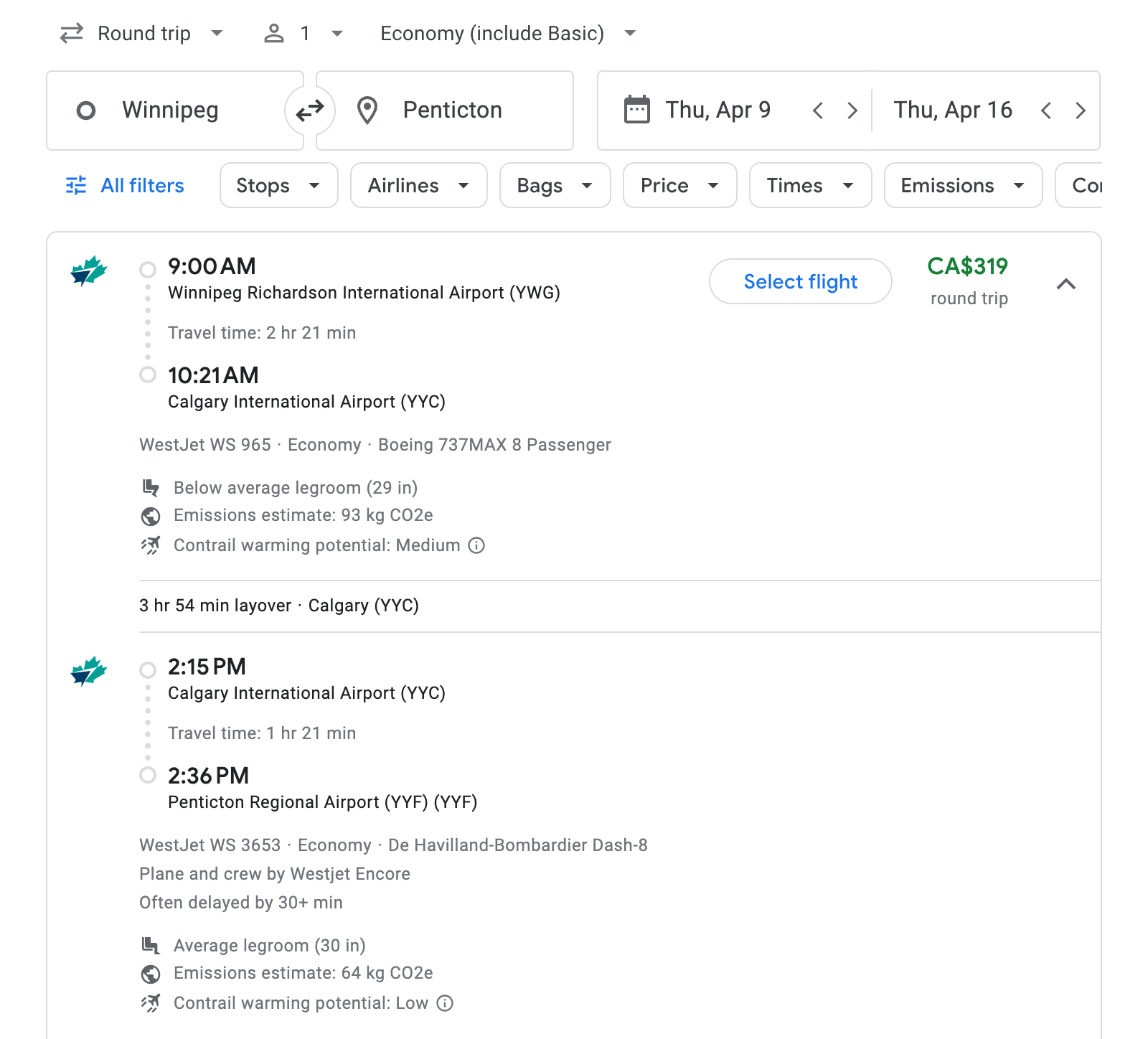Collapse the CA$319 flight details
Viewport: 1148px width, 1039px height.
tap(1066, 283)
